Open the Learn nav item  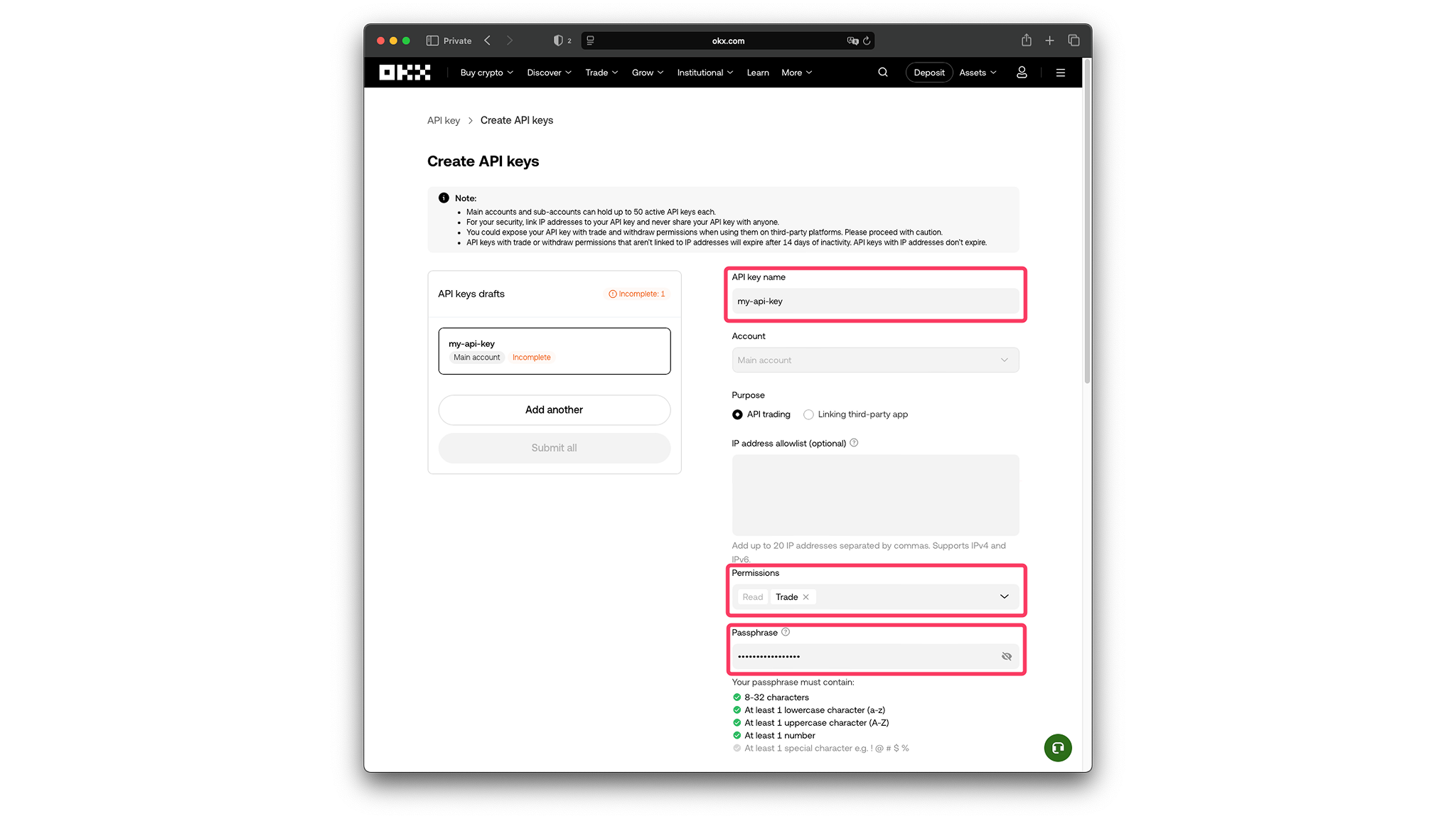point(758,73)
